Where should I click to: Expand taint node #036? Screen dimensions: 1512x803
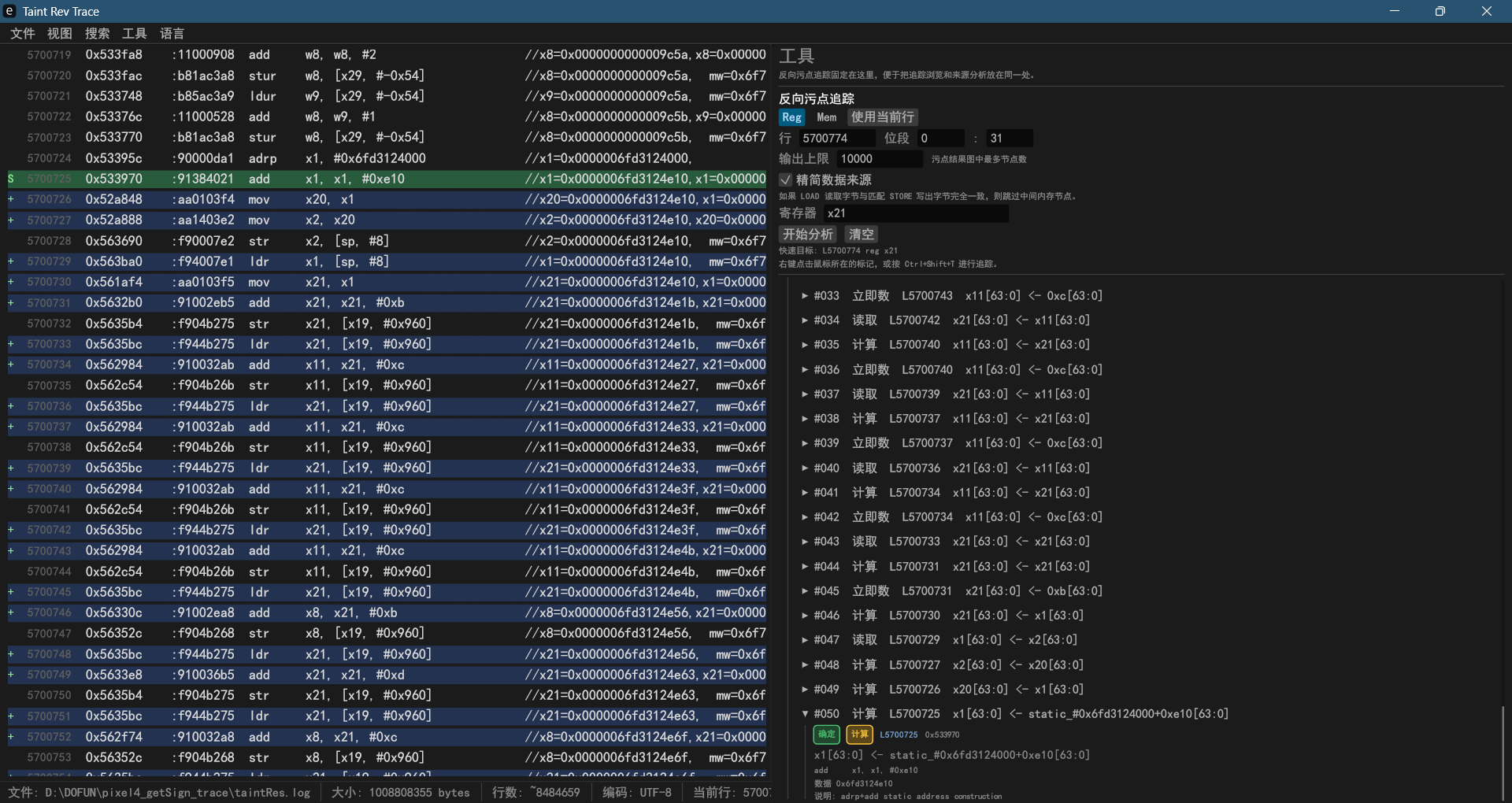805,370
